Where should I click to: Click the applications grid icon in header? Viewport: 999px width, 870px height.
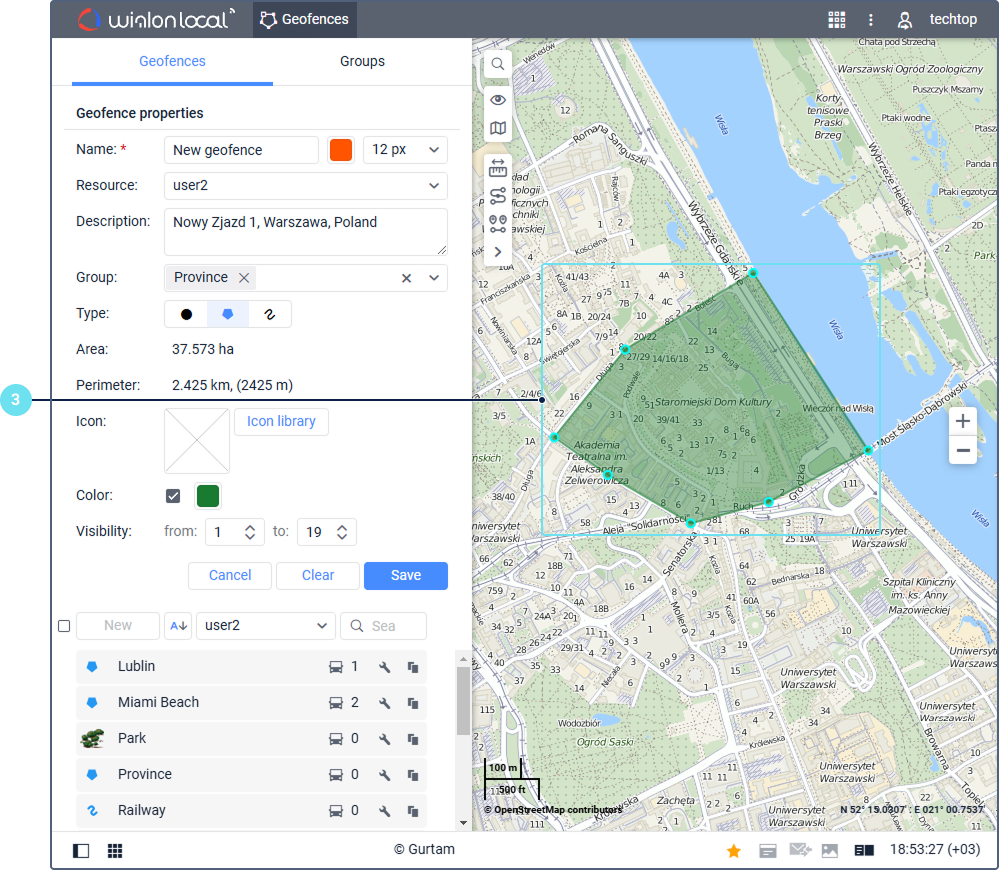click(836, 19)
